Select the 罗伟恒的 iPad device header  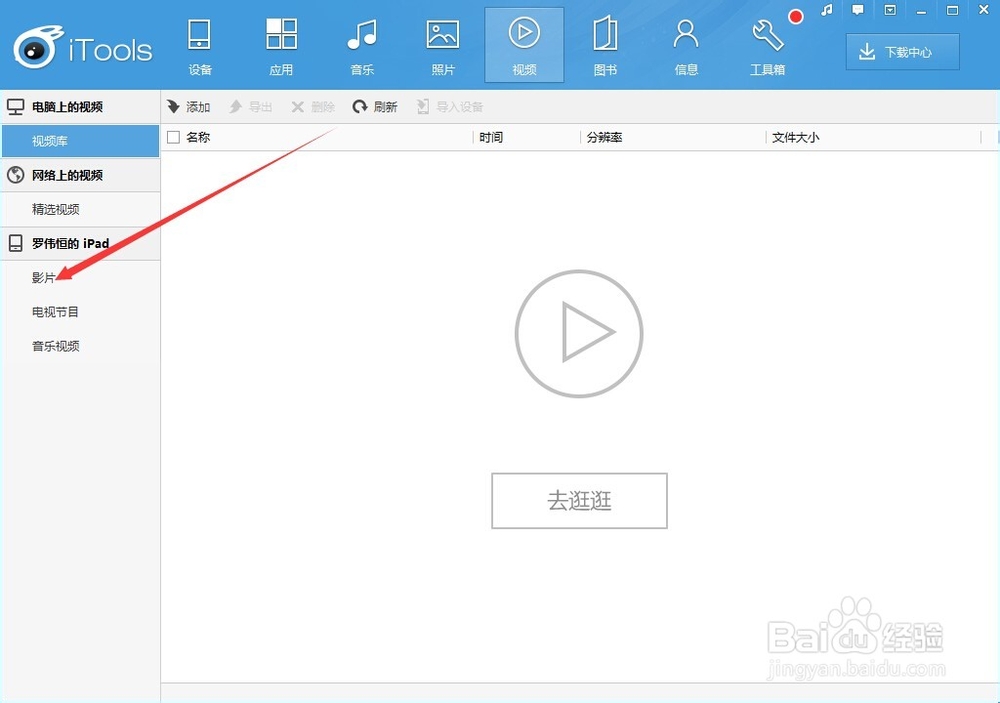pos(80,243)
